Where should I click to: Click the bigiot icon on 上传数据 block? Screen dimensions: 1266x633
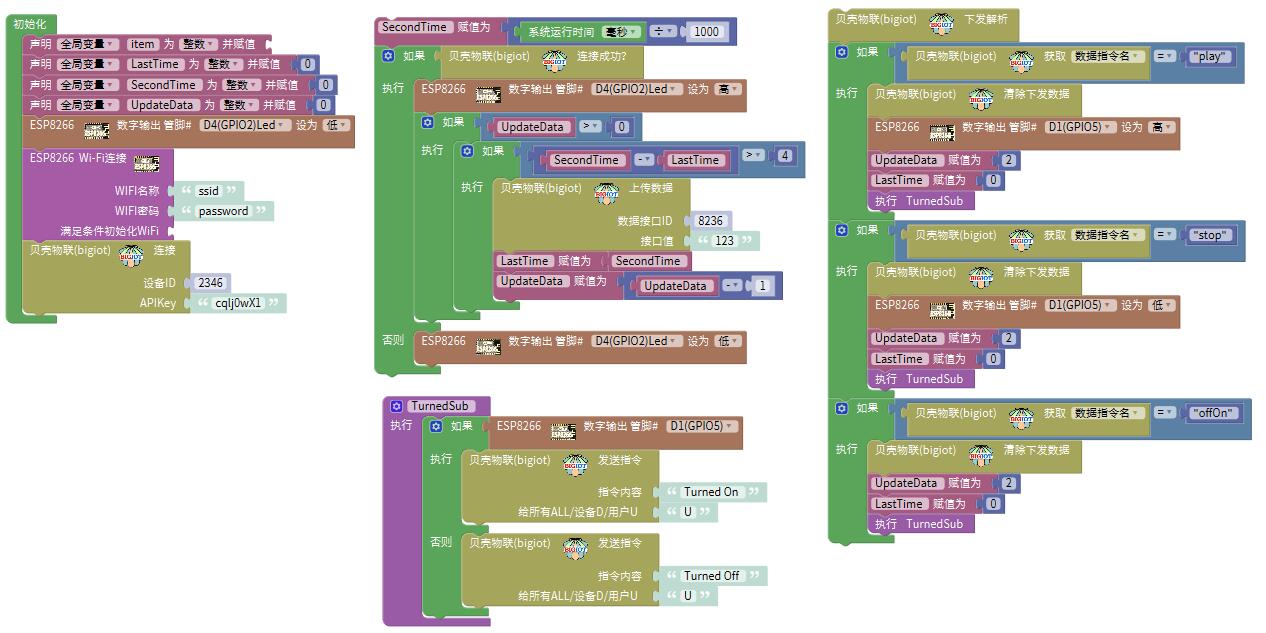click(607, 192)
